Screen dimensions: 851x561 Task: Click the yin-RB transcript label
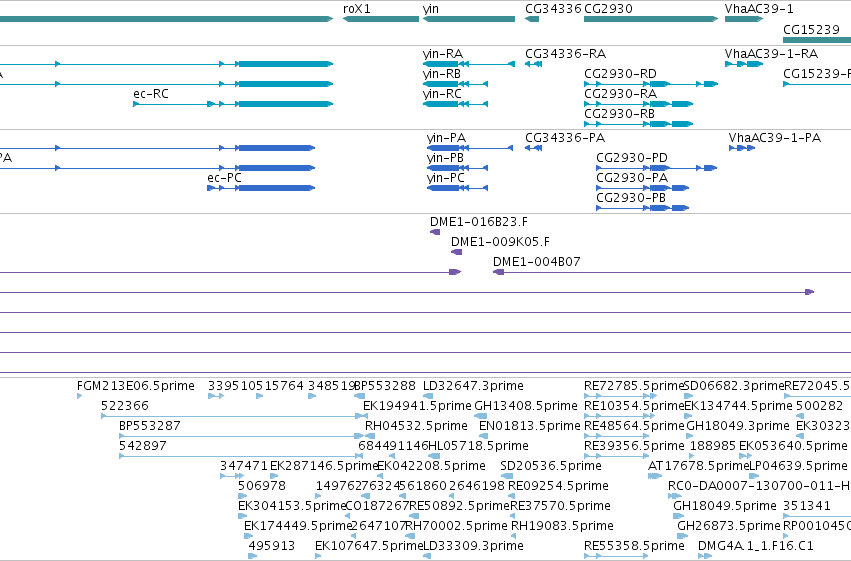[x=442, y=74]
